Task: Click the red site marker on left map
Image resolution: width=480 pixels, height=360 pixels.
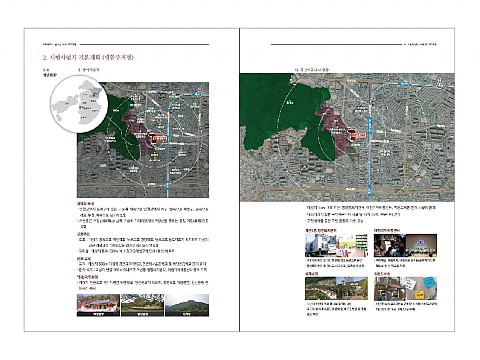Action: [159, 138]
